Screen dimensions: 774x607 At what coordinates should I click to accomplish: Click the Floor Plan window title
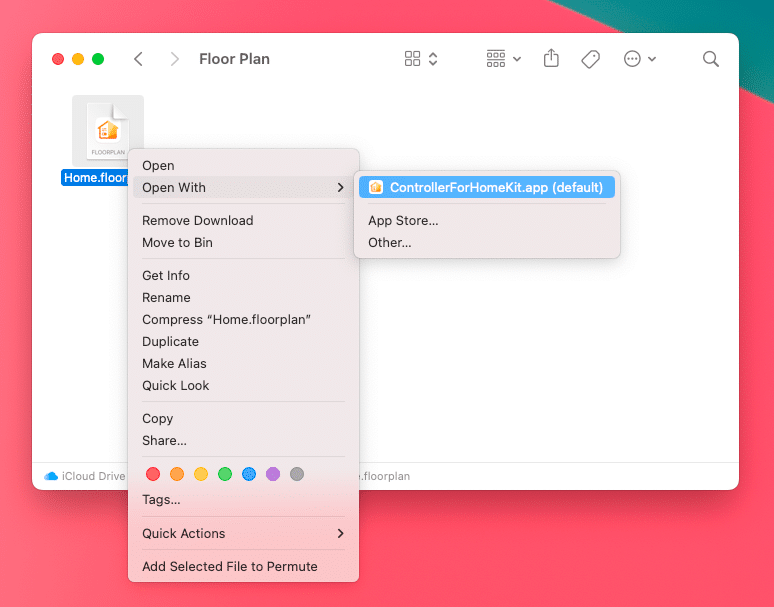pos(234,59)
